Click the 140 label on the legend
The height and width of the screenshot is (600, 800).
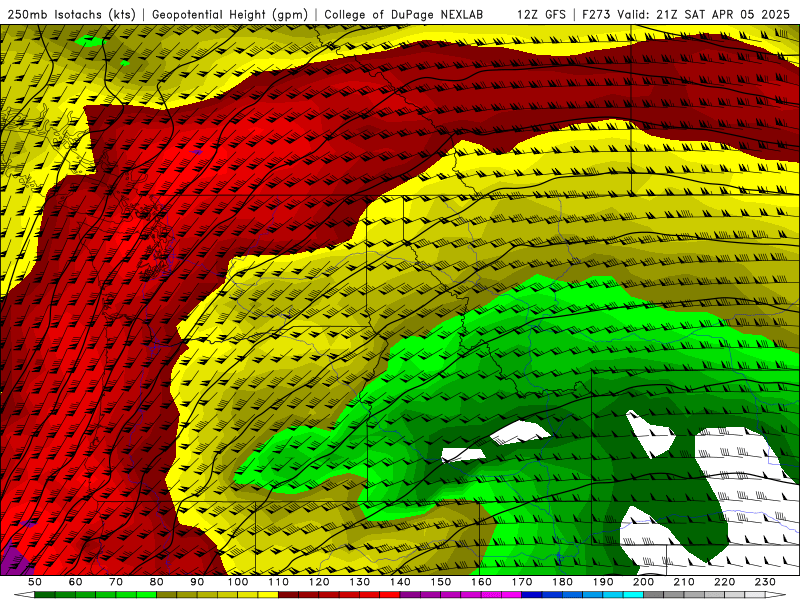400,582
